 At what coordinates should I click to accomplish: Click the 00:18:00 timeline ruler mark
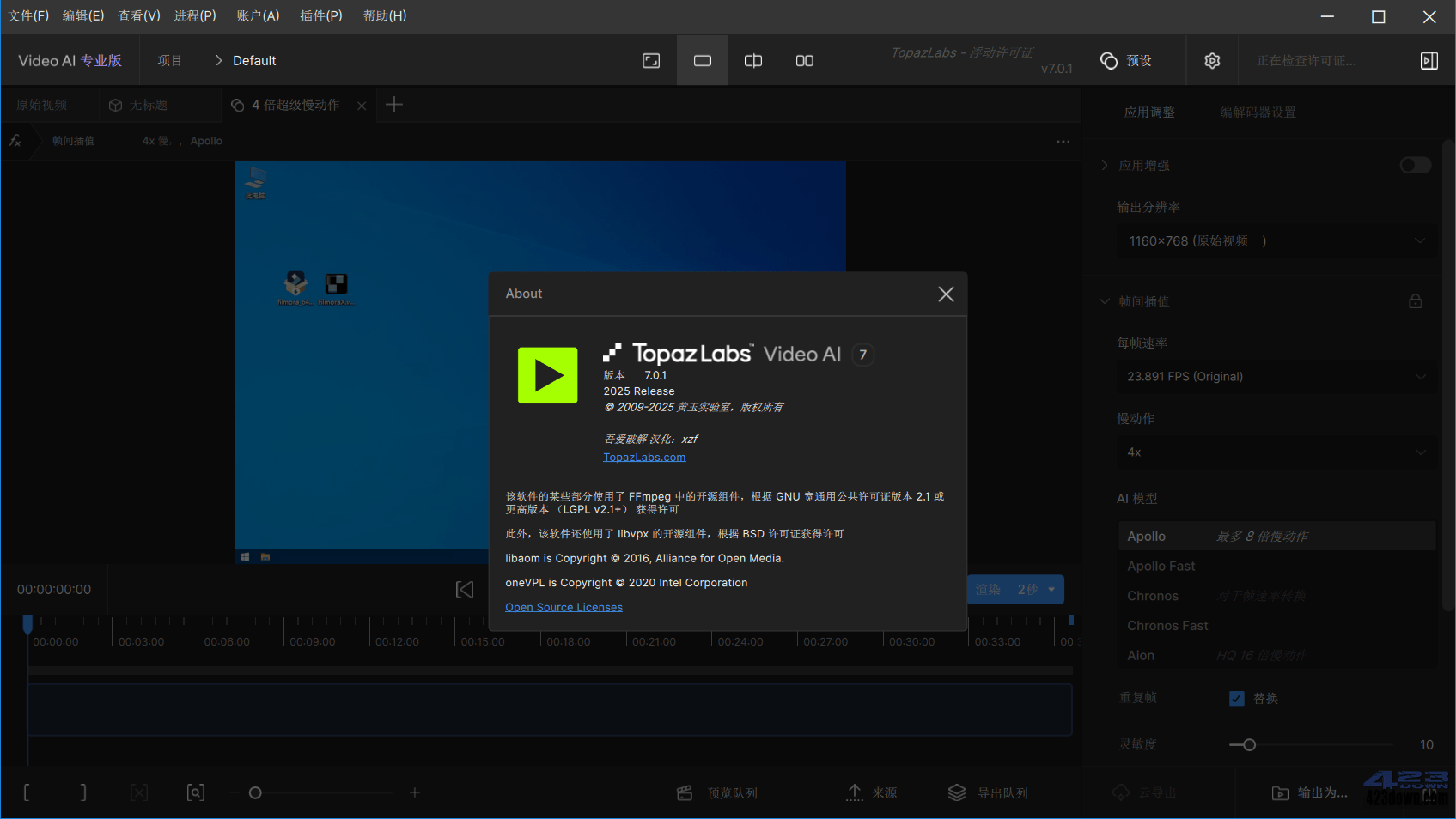click(569, 641)
